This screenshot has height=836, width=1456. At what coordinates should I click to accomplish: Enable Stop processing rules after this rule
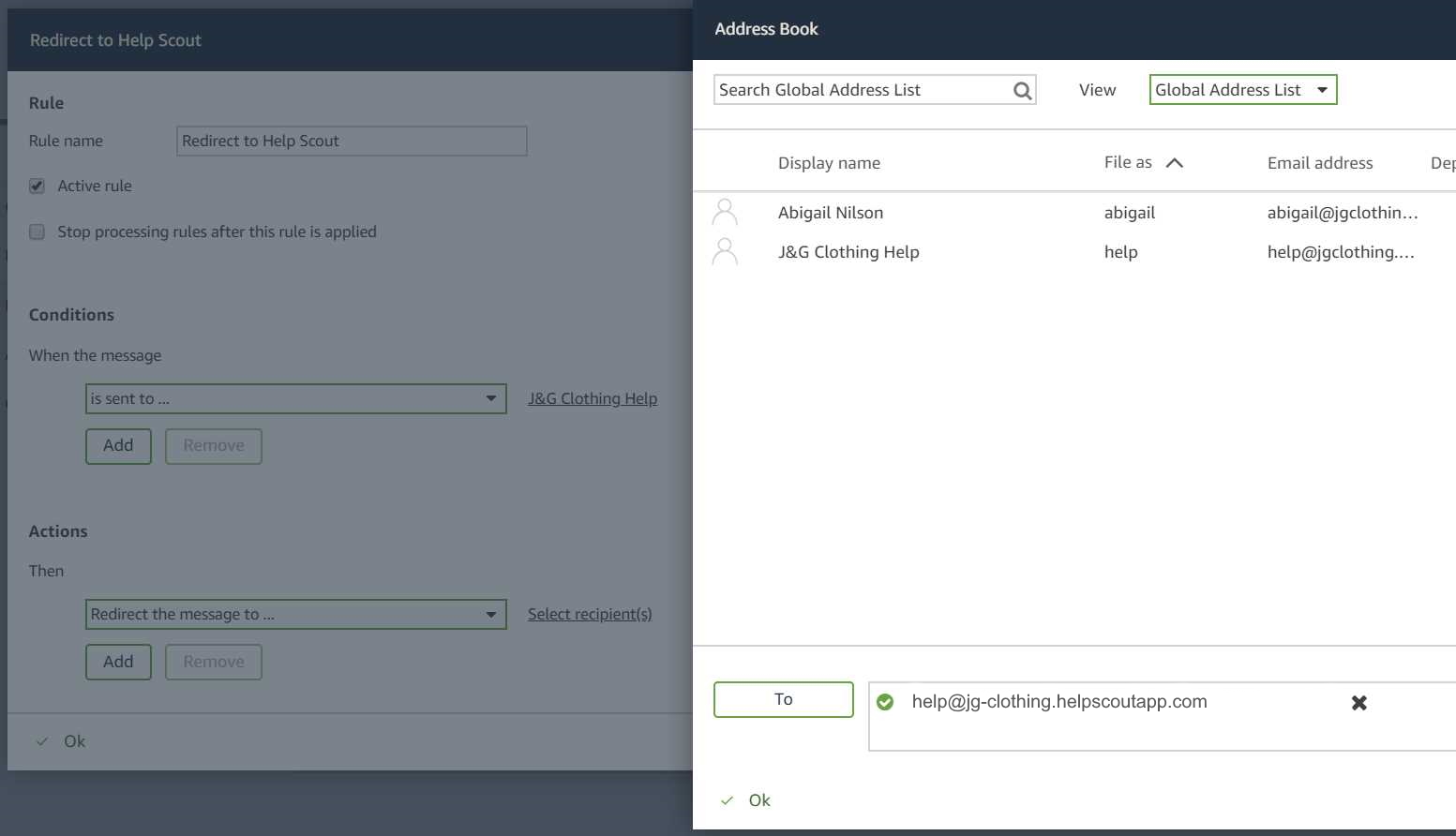[38, 232]
